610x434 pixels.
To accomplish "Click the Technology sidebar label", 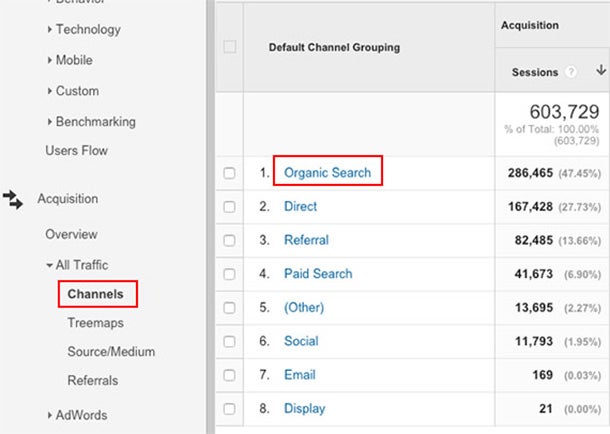I will pyautogui.click(x=88, y=30).
